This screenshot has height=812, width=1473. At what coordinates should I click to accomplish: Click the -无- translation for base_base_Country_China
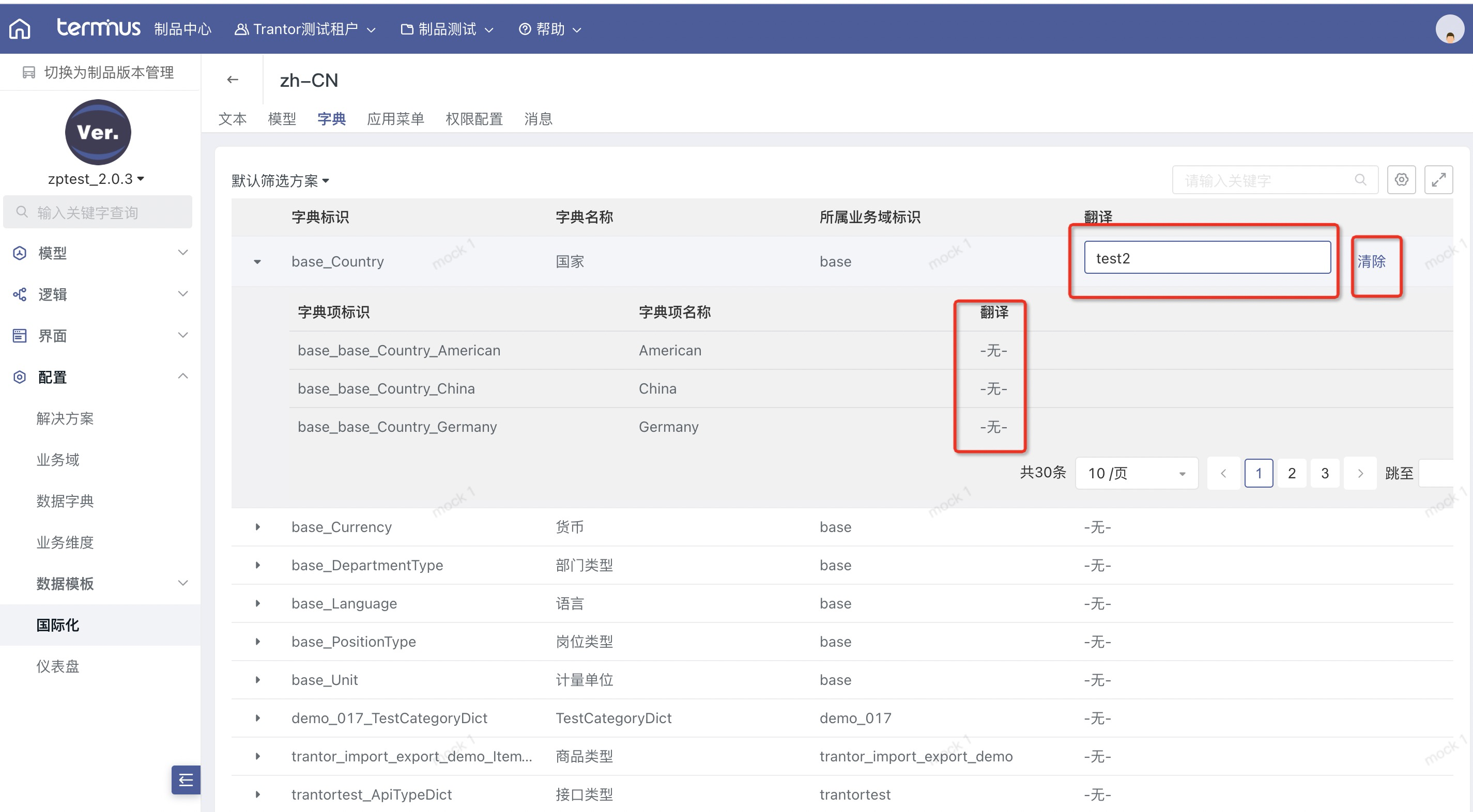pos(994,388)
